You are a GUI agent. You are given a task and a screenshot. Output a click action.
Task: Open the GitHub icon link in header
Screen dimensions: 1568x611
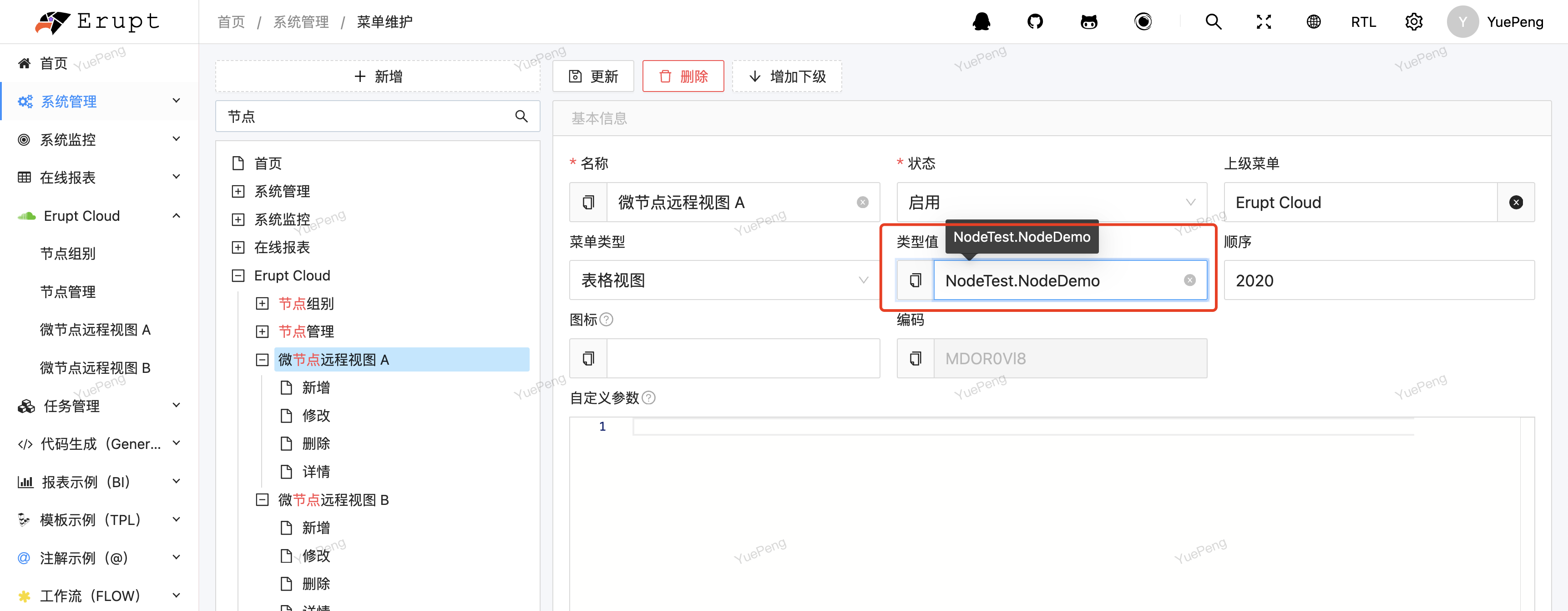1035,22
